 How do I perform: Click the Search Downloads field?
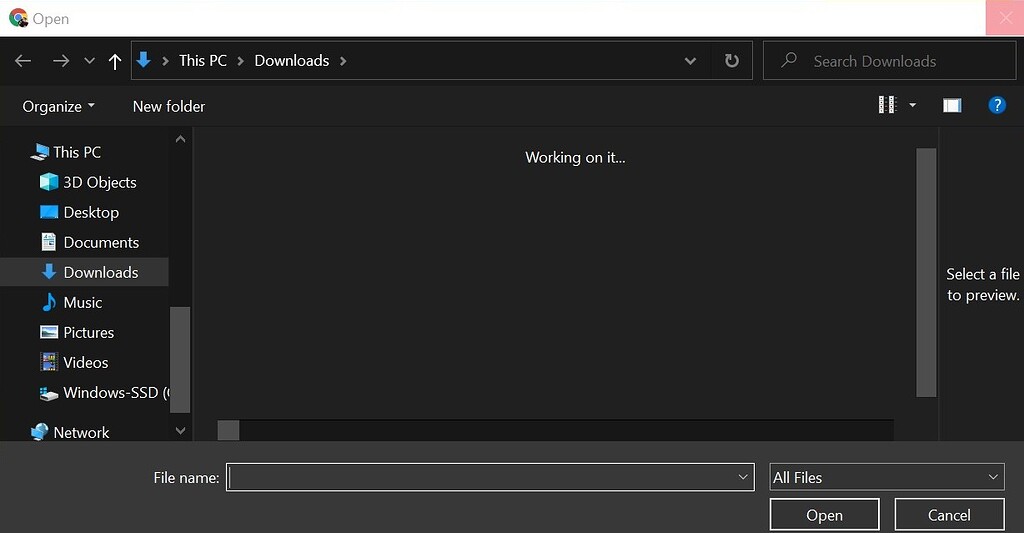(889, 61)
